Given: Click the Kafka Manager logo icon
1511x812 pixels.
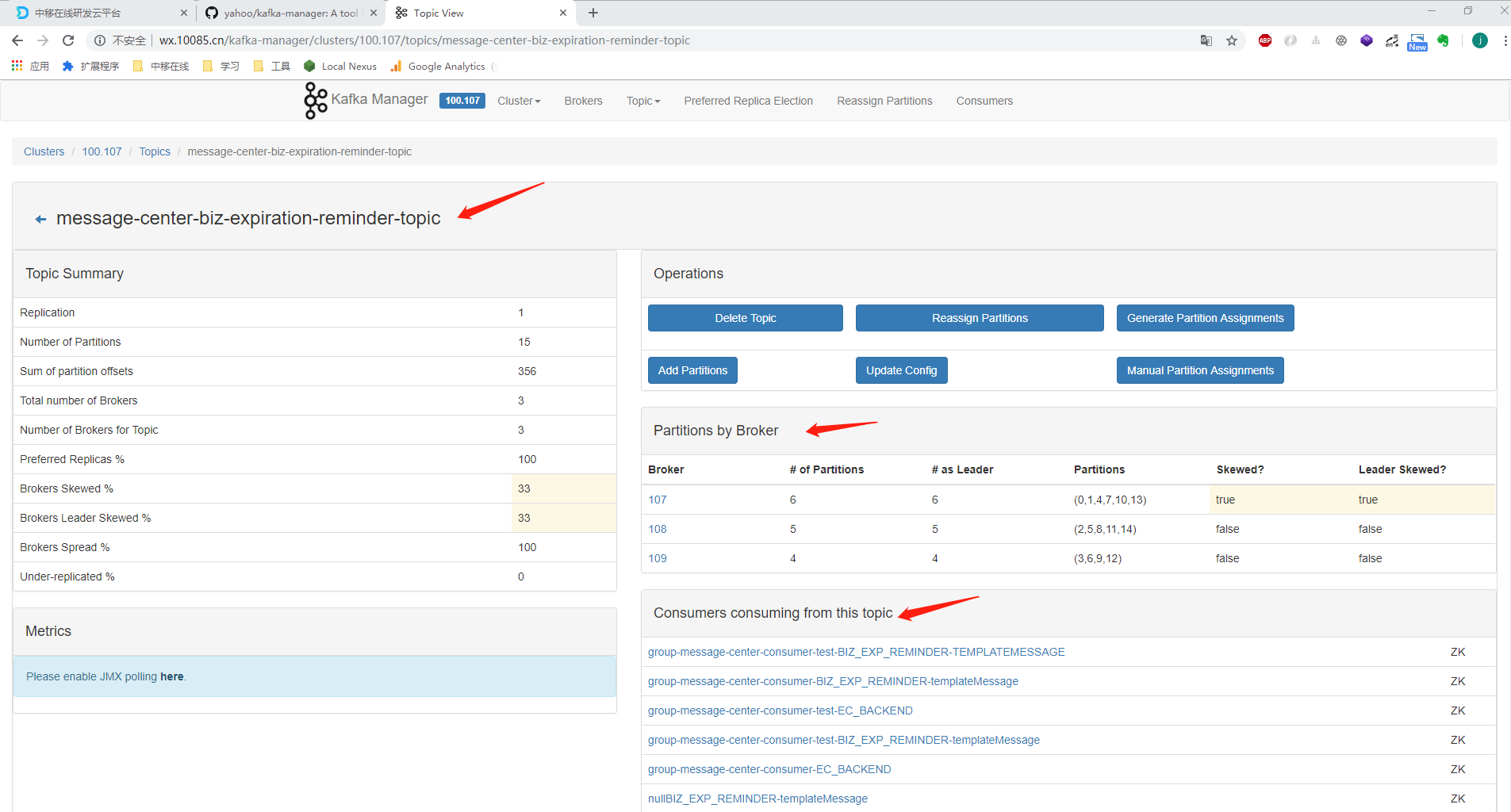Looking at the screenshot, I should [x=315, y=101].
